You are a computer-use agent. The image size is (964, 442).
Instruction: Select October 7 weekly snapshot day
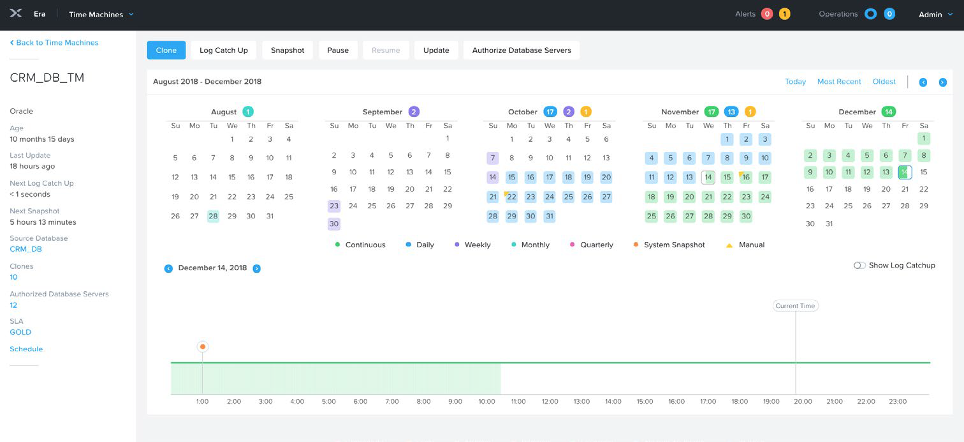(x=492, y=158)
